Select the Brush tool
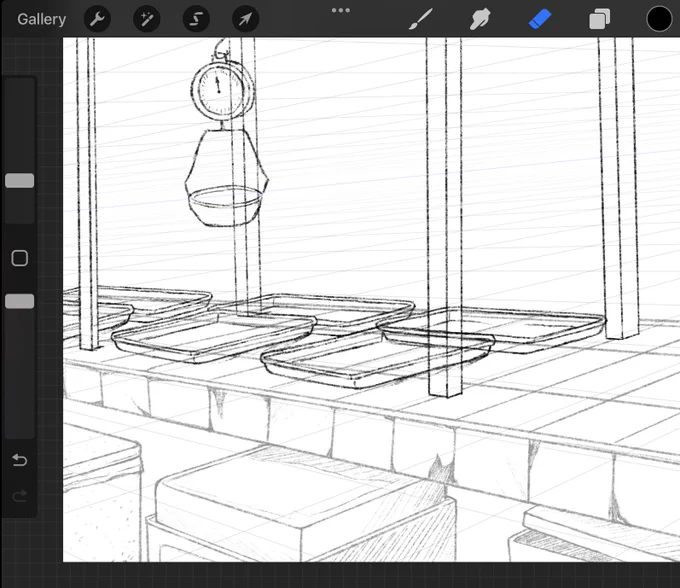Image resolution: width=680 pixels, height=588 pixels. coord(420,19)
